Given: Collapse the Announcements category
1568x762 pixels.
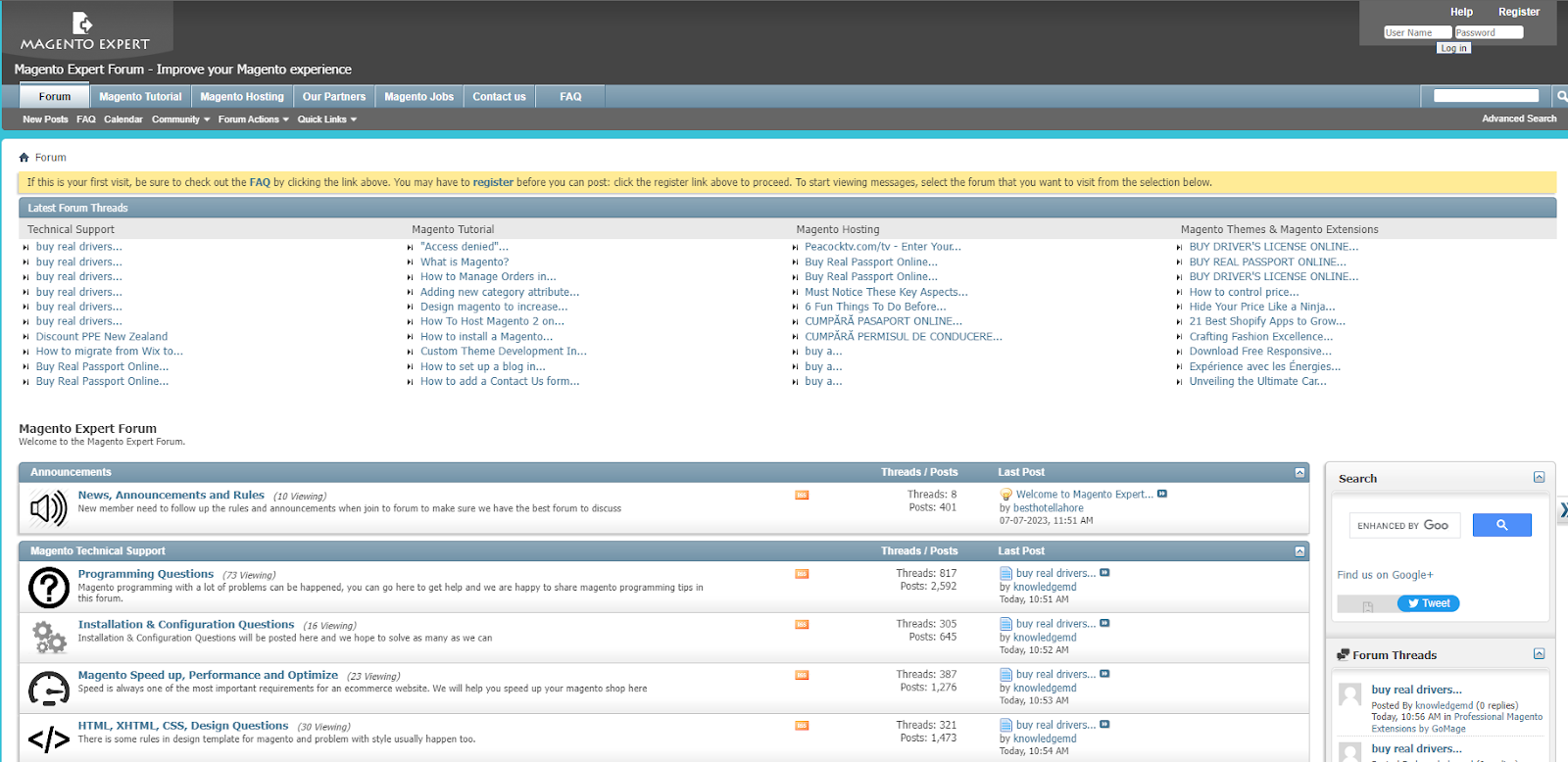Looking at the screenshot, I should (1300, 473).
